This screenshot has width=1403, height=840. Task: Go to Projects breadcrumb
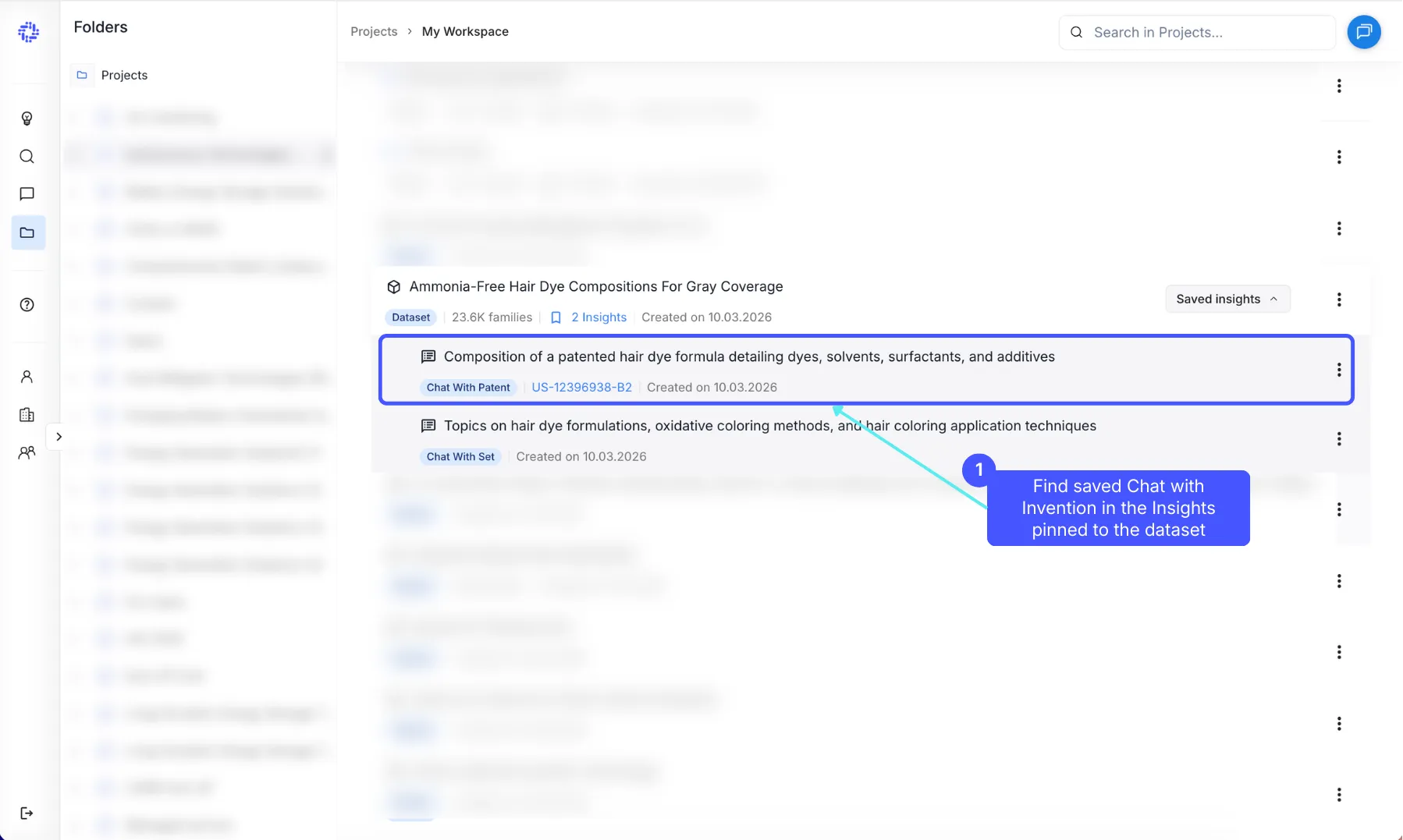pos(374,31)
